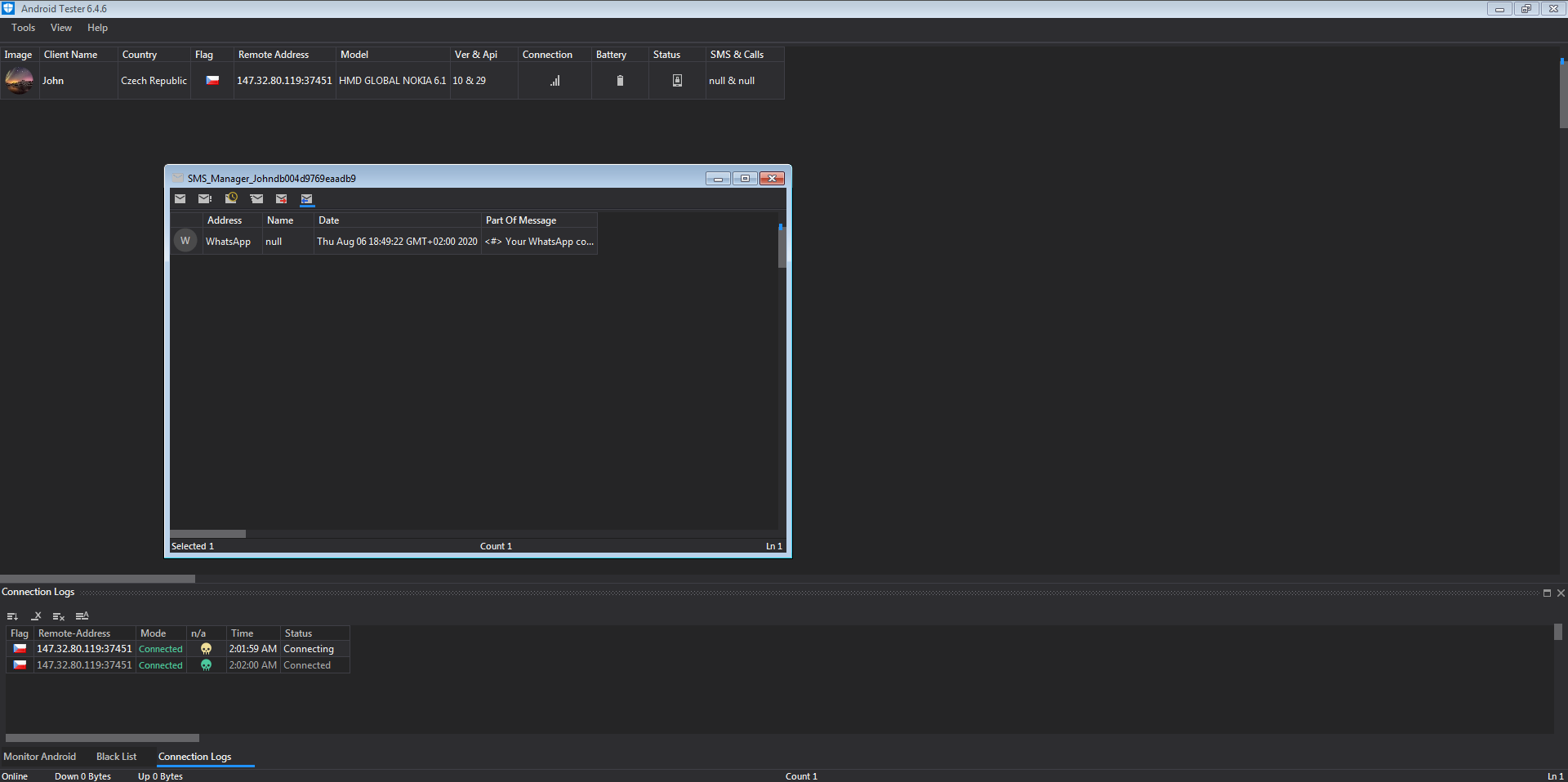Open the View menu
This screenshot has height=782, width=1568.
(61, 28)
